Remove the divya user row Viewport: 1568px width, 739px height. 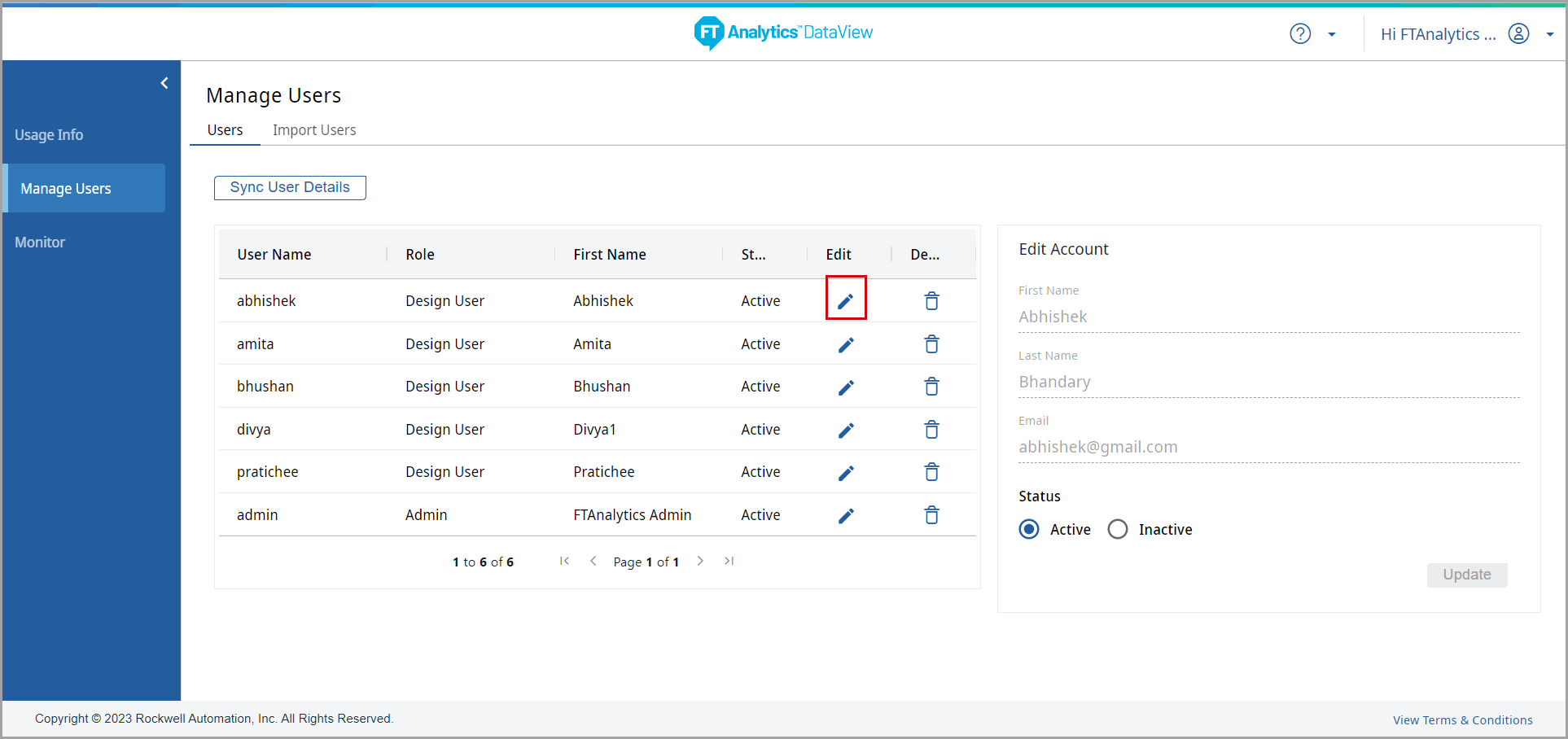coord(932,430)
